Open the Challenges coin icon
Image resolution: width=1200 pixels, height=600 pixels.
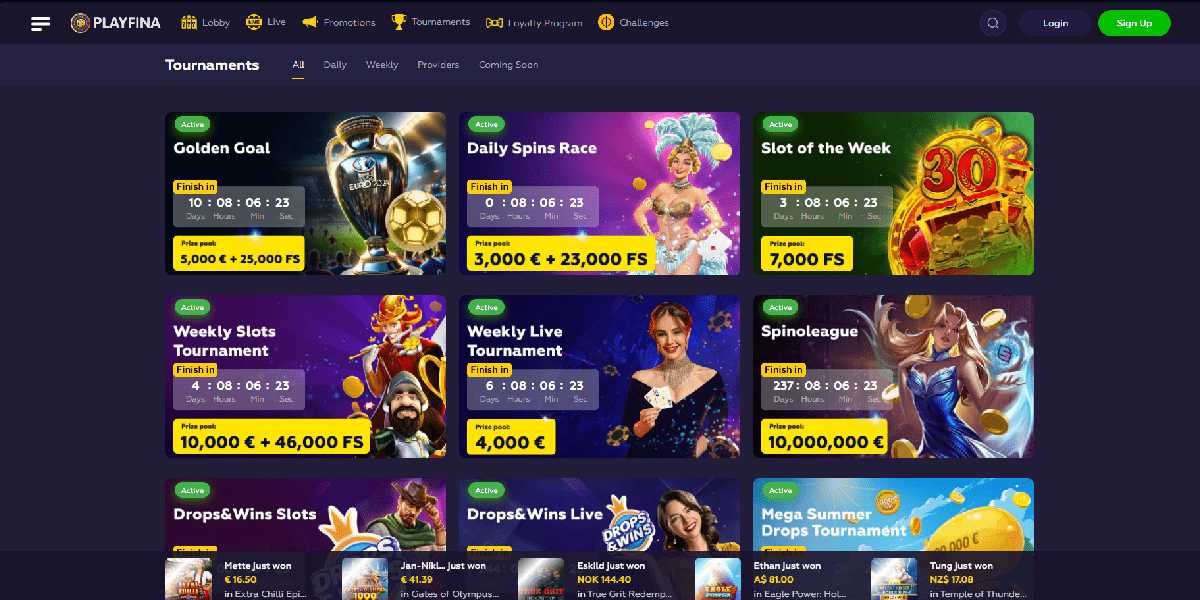[x=606, y=22]
